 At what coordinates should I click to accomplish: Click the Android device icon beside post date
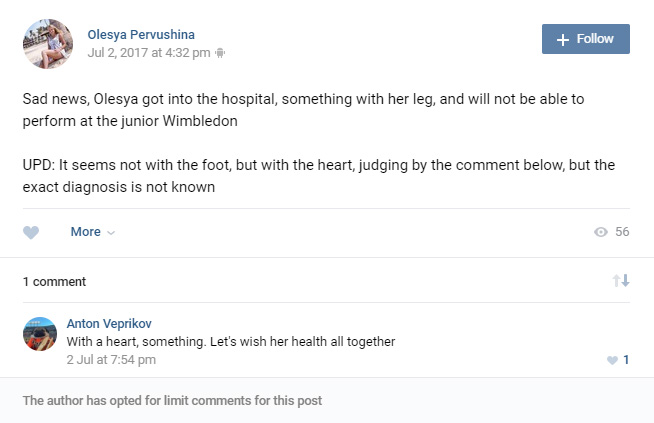(x=220, y=53)
